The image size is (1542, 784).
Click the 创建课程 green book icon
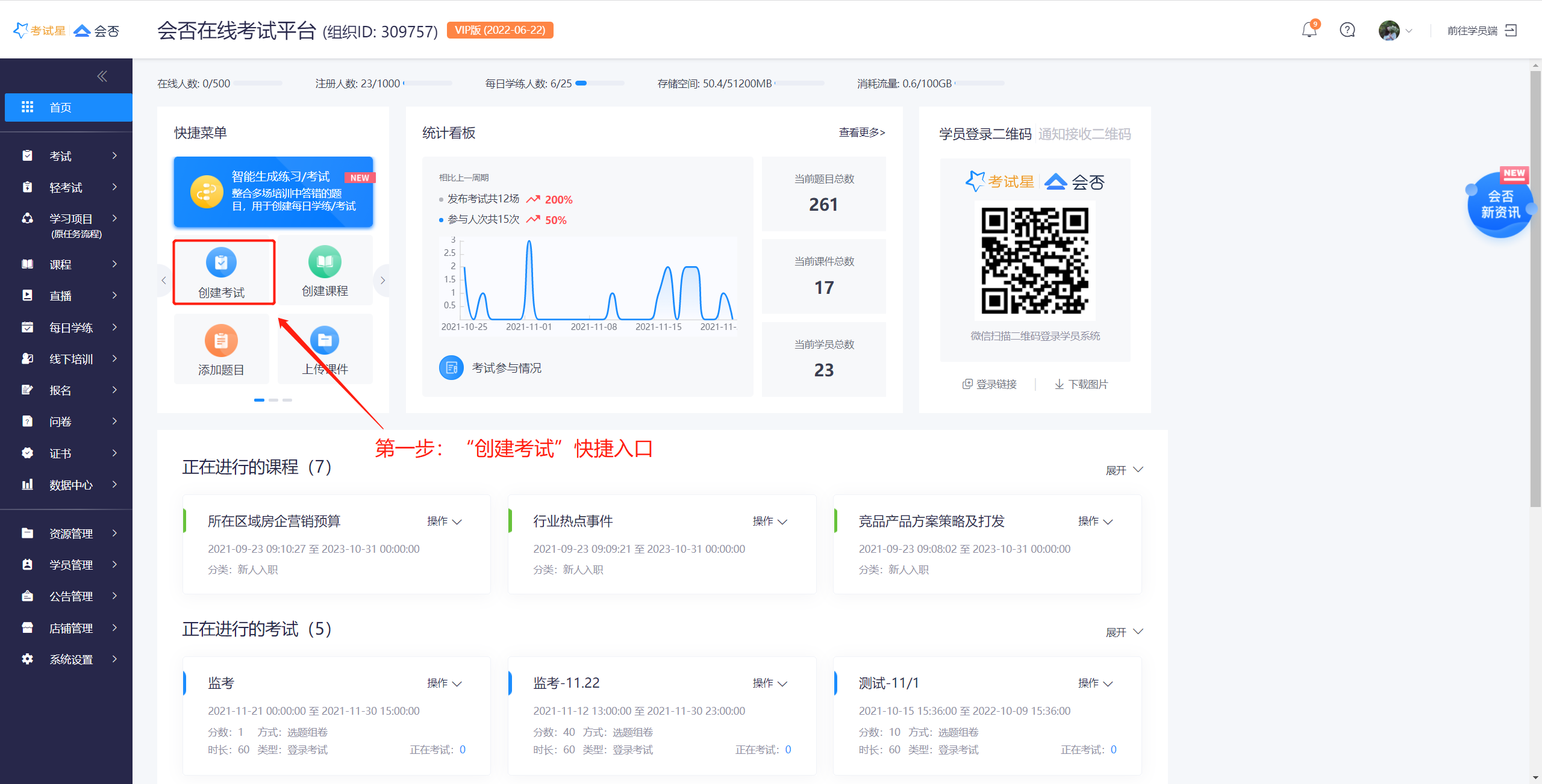click(325, 261)
